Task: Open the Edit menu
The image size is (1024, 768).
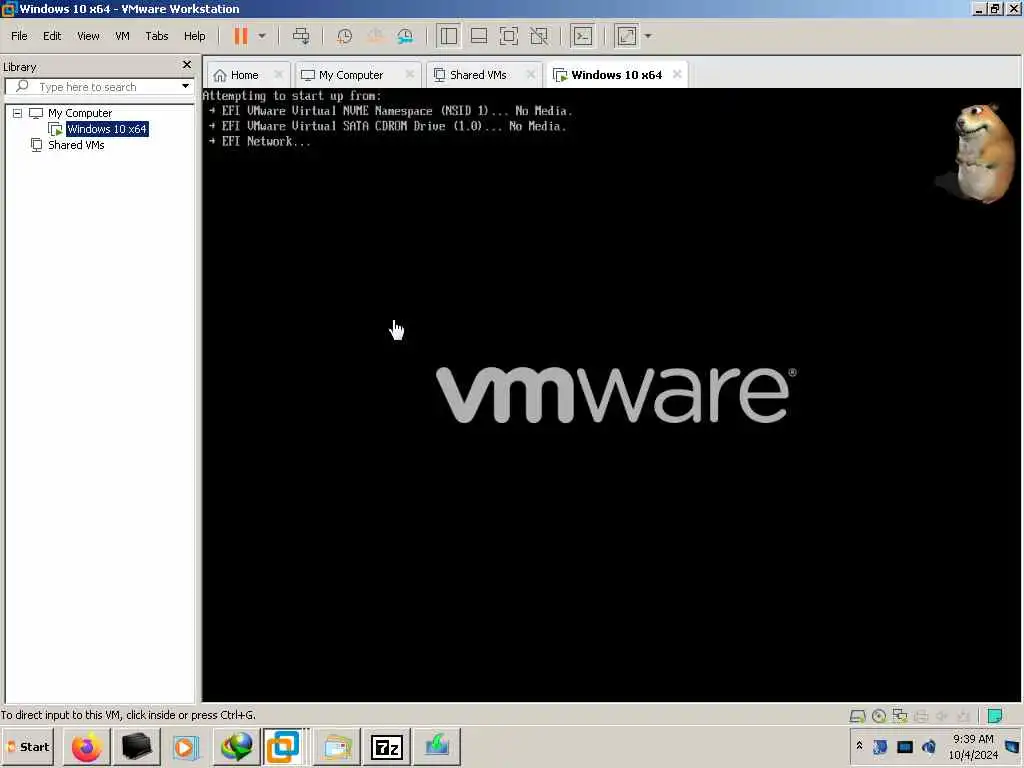Action: pyautogui.click(x=52, y=36)
